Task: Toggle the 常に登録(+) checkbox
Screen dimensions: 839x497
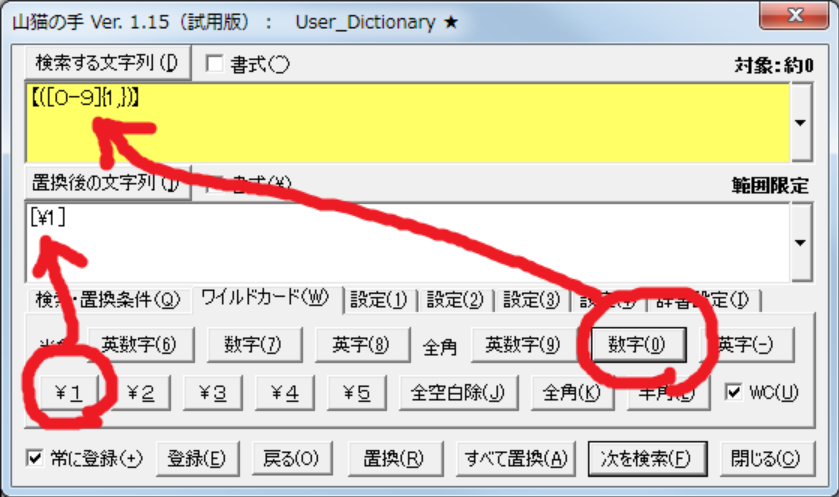Action: coord(36,458)
